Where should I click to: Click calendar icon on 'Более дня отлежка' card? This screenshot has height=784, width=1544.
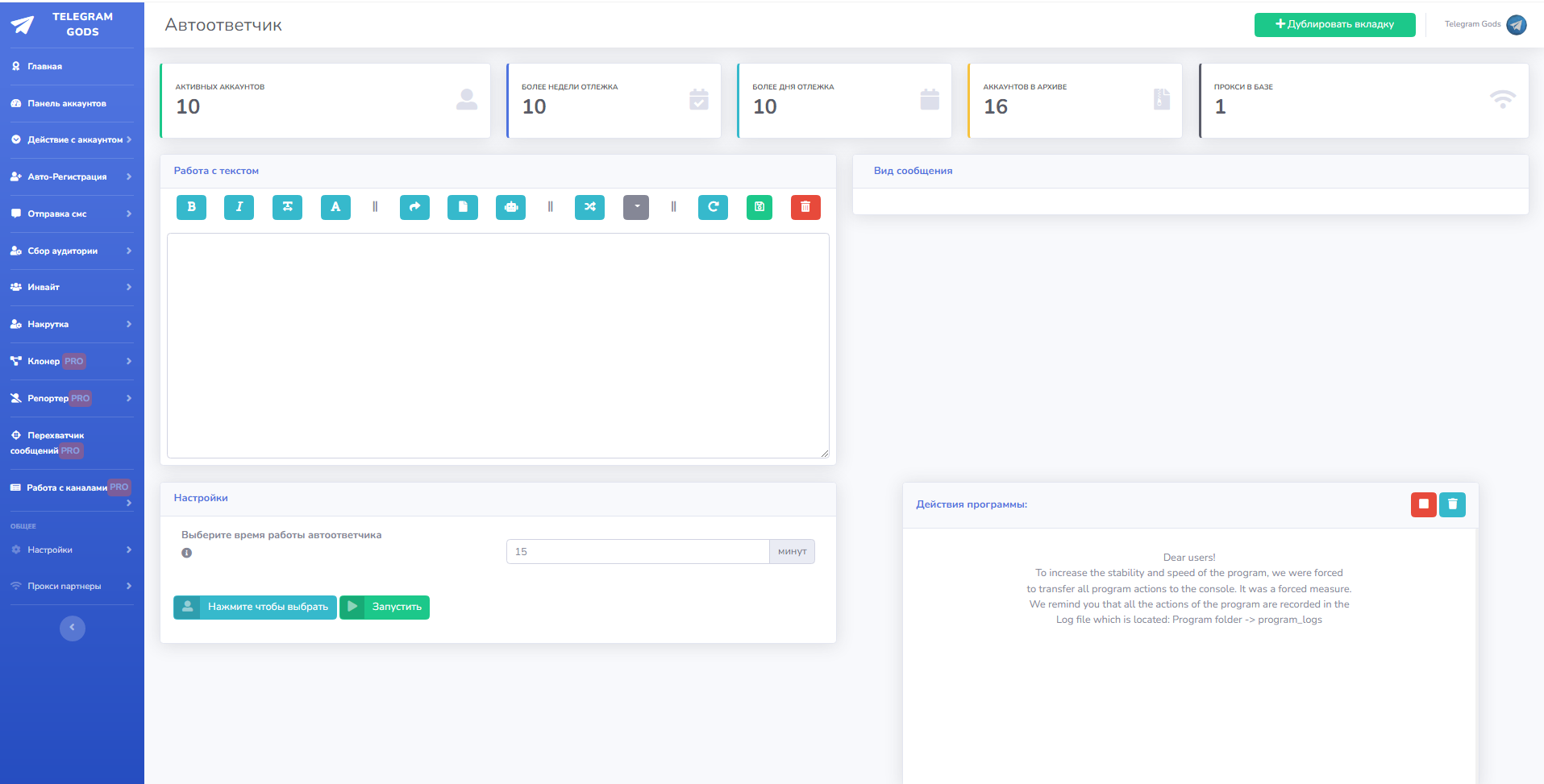pos(930,100)
